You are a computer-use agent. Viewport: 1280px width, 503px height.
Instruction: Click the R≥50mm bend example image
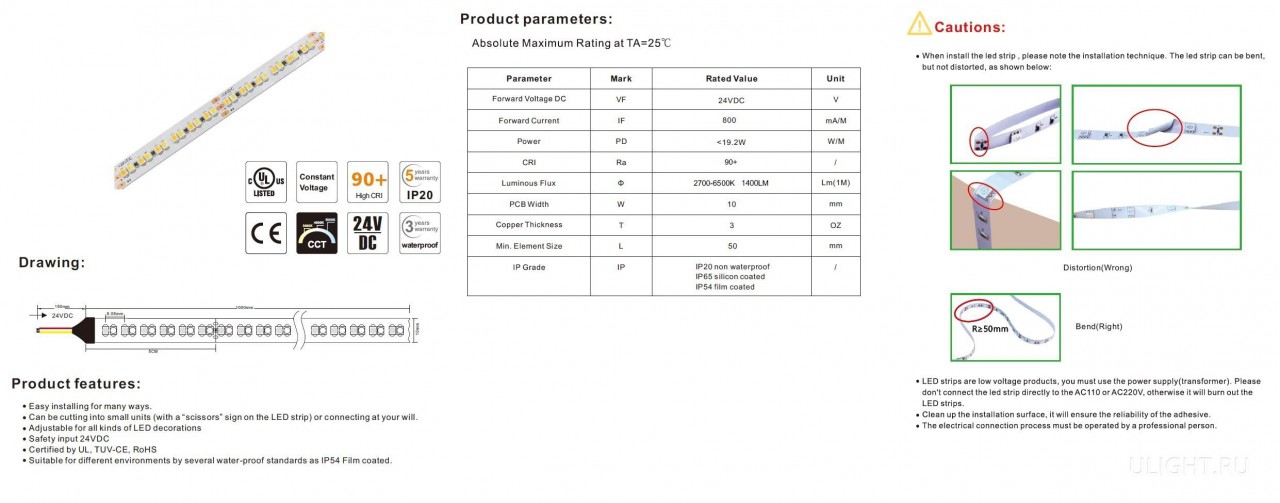(1005, 327)
